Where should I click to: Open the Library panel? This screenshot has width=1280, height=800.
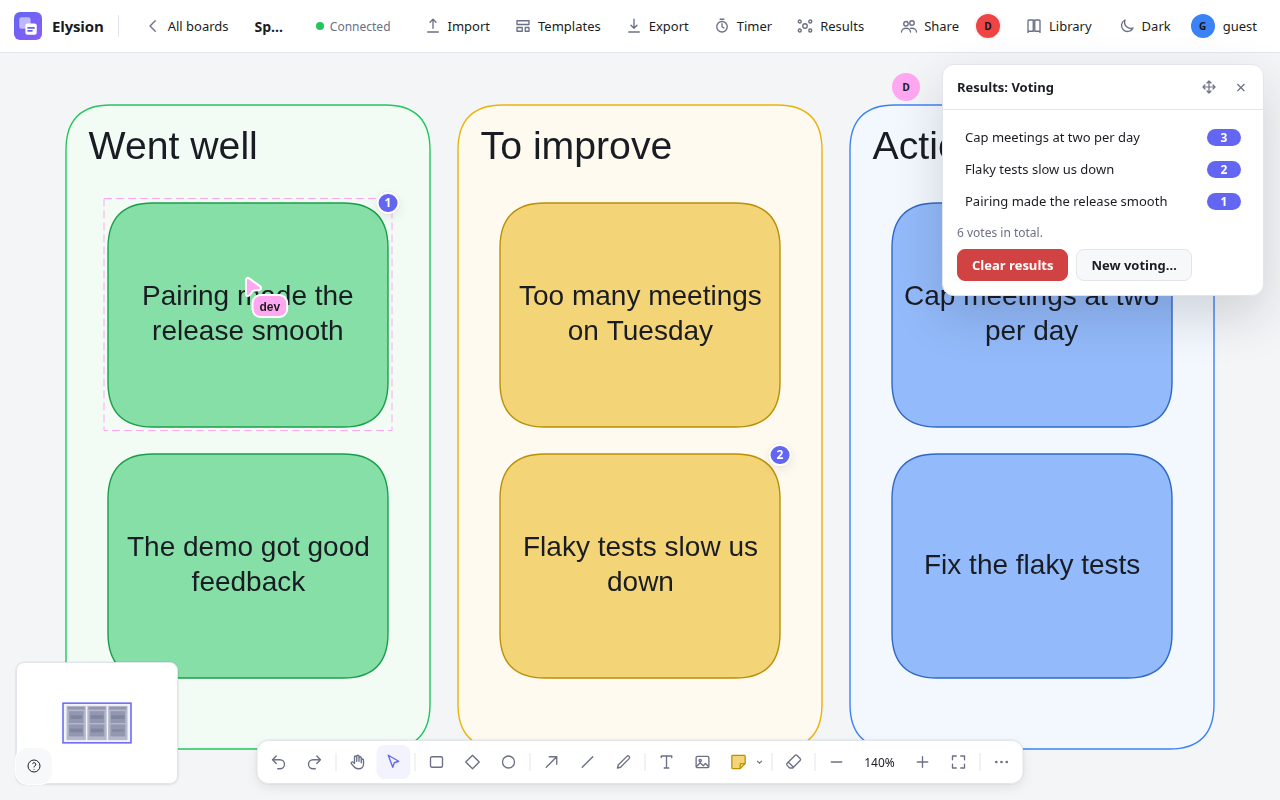tap(1059, 26)
